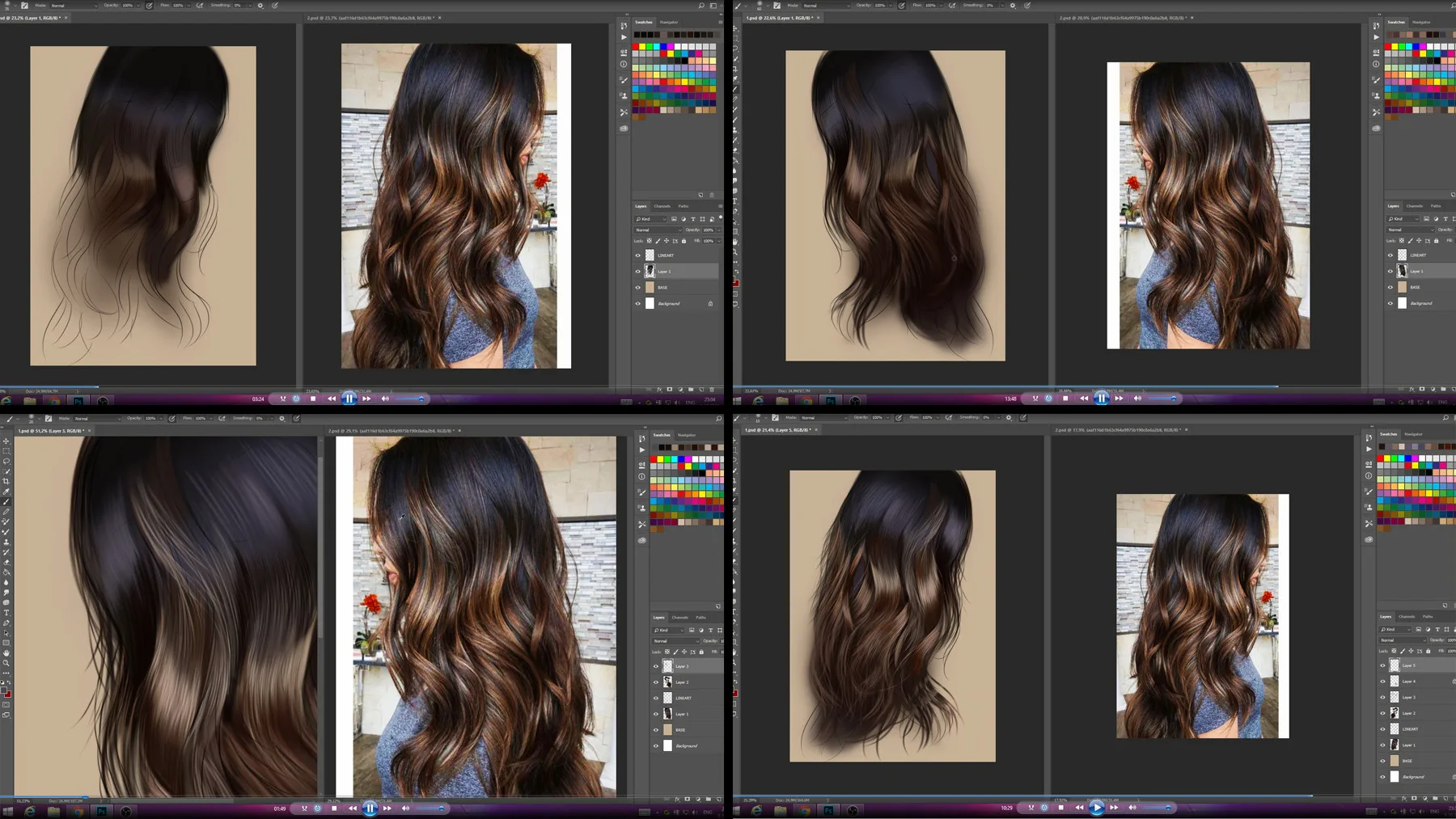This screenshot has height=819, width=1456.
Task: Toggle LINEART layer visibility in top-right window
Action: click(x=1390, y=255)
